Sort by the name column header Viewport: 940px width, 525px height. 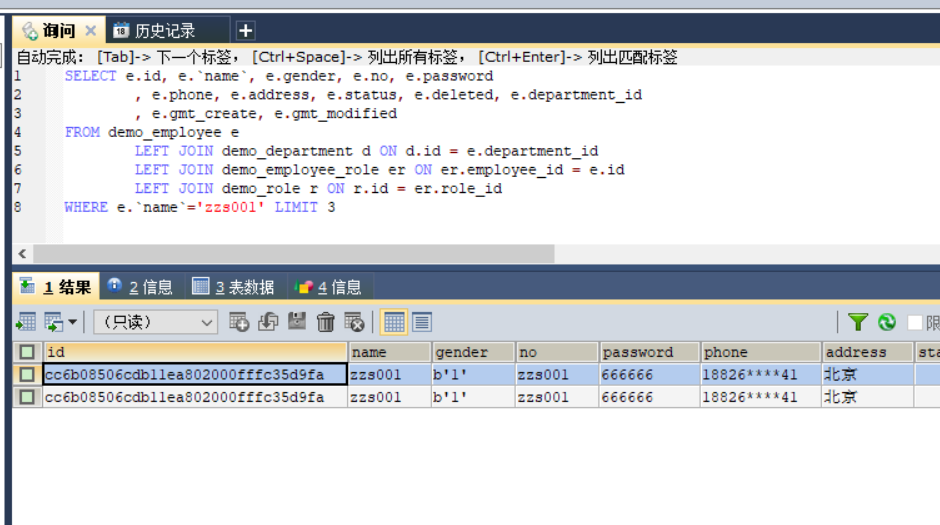[x=390, y=352]
